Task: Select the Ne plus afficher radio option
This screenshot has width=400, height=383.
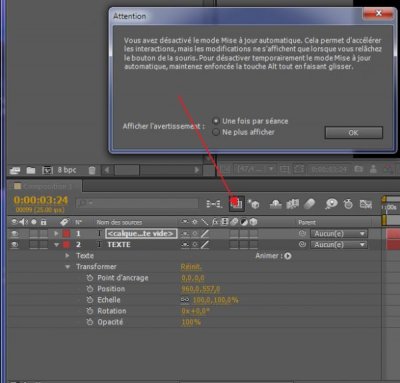Action: 216,132
